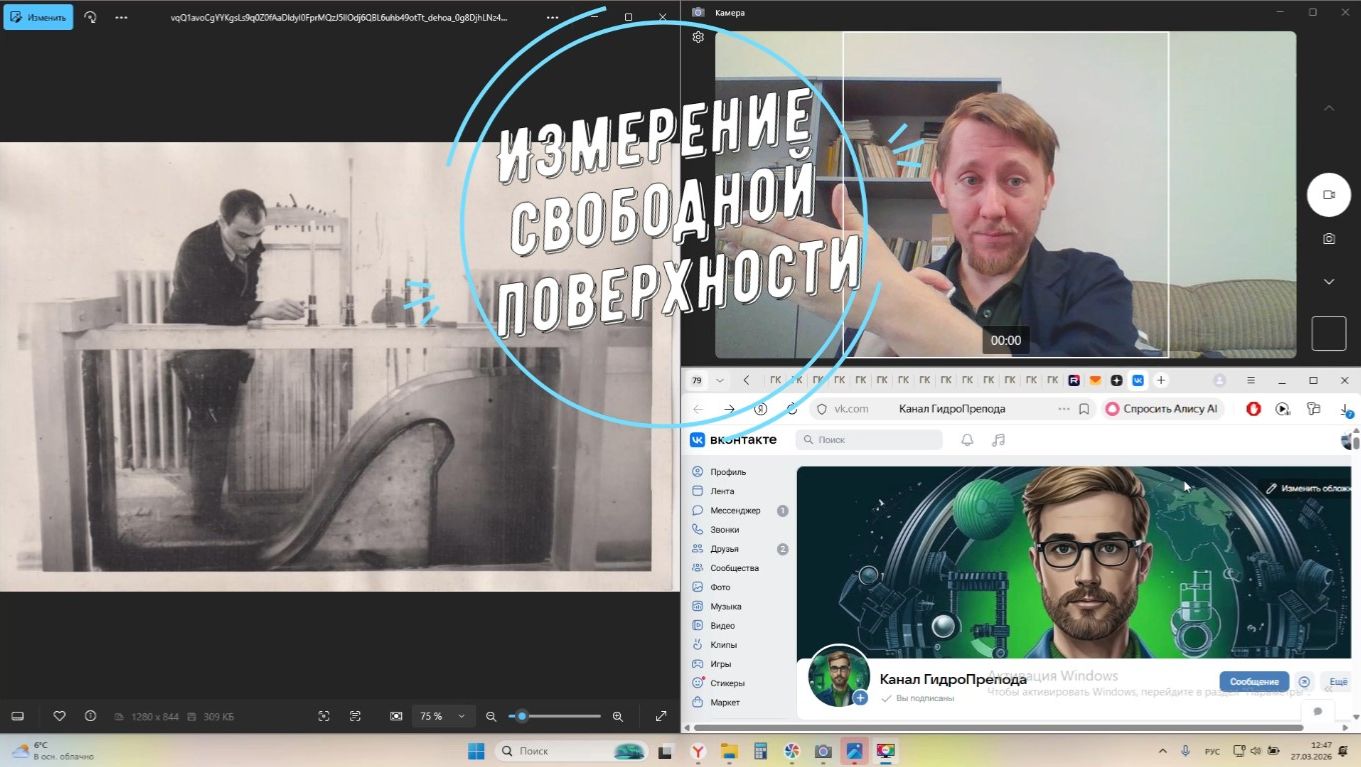Open Мессенджер in VK sidebar

735,510
